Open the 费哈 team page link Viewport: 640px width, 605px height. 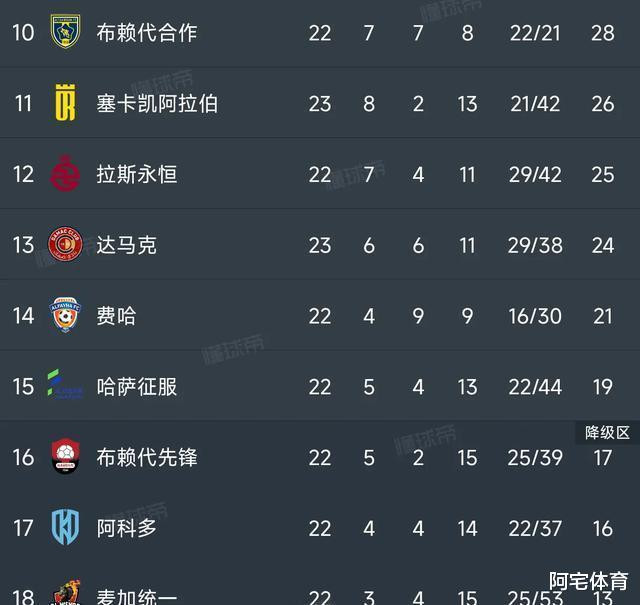coord(116,316)
